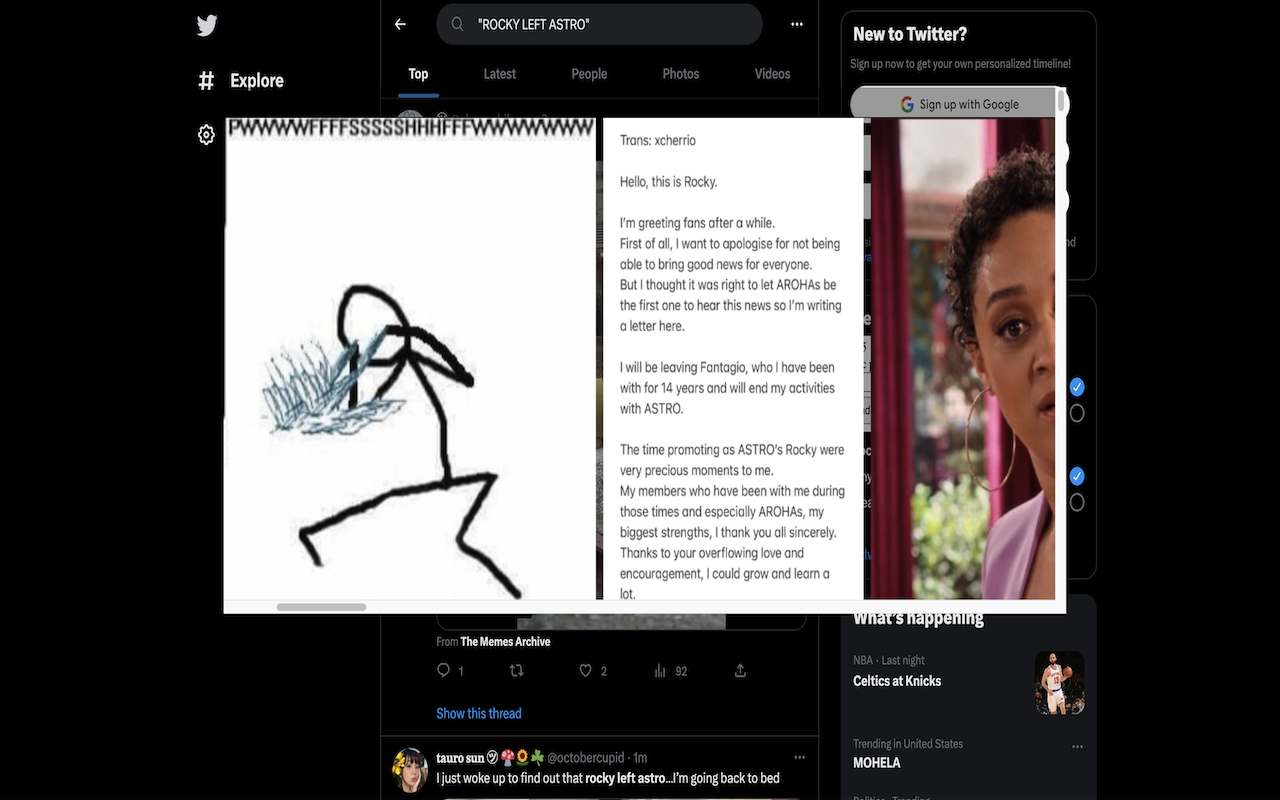Open the Videos tab
Screen dimensions: 1280x800
772,74
